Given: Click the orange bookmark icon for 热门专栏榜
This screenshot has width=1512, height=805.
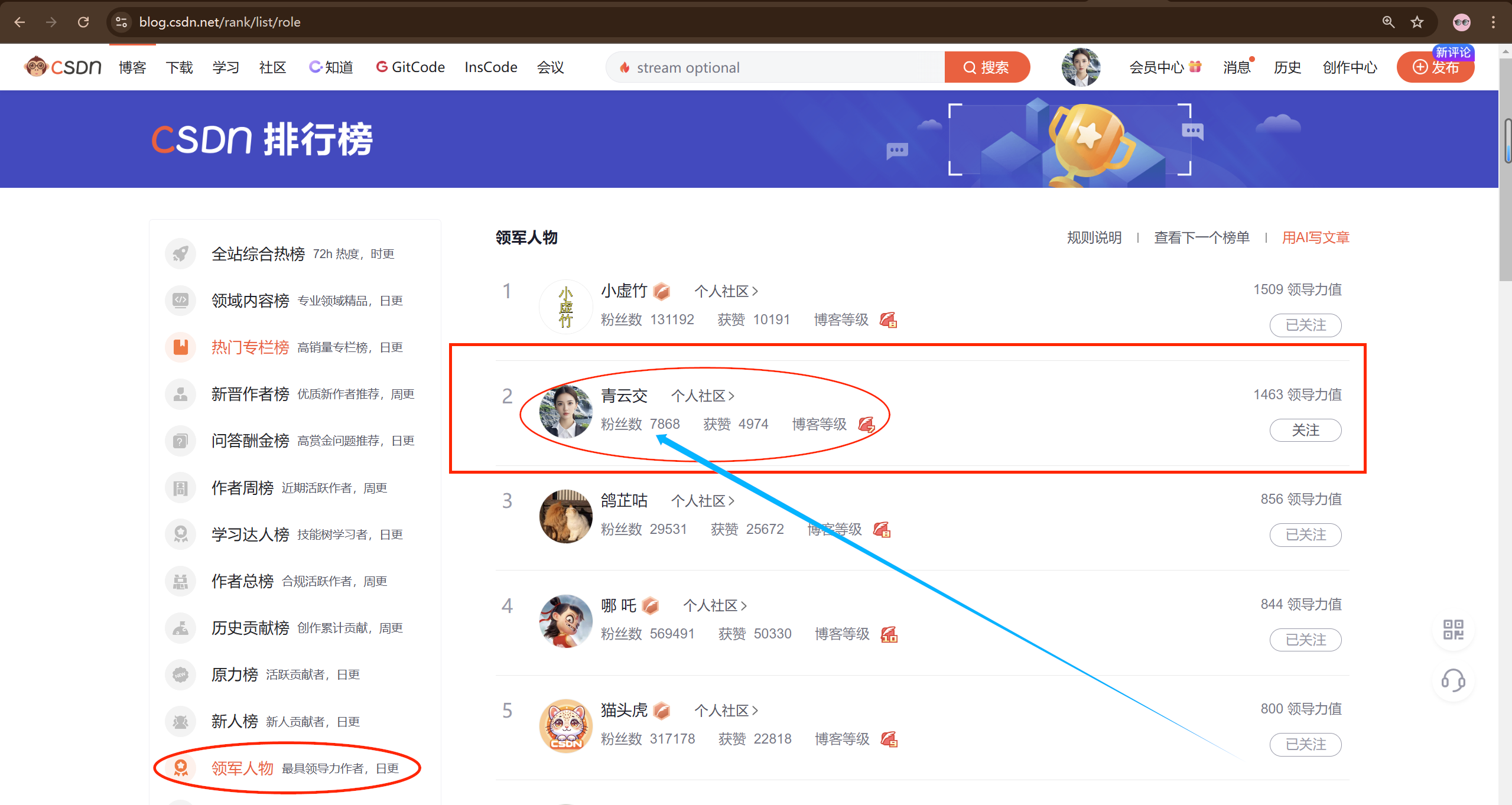Looking at the screenshot, I should click(x=180, y=347).
